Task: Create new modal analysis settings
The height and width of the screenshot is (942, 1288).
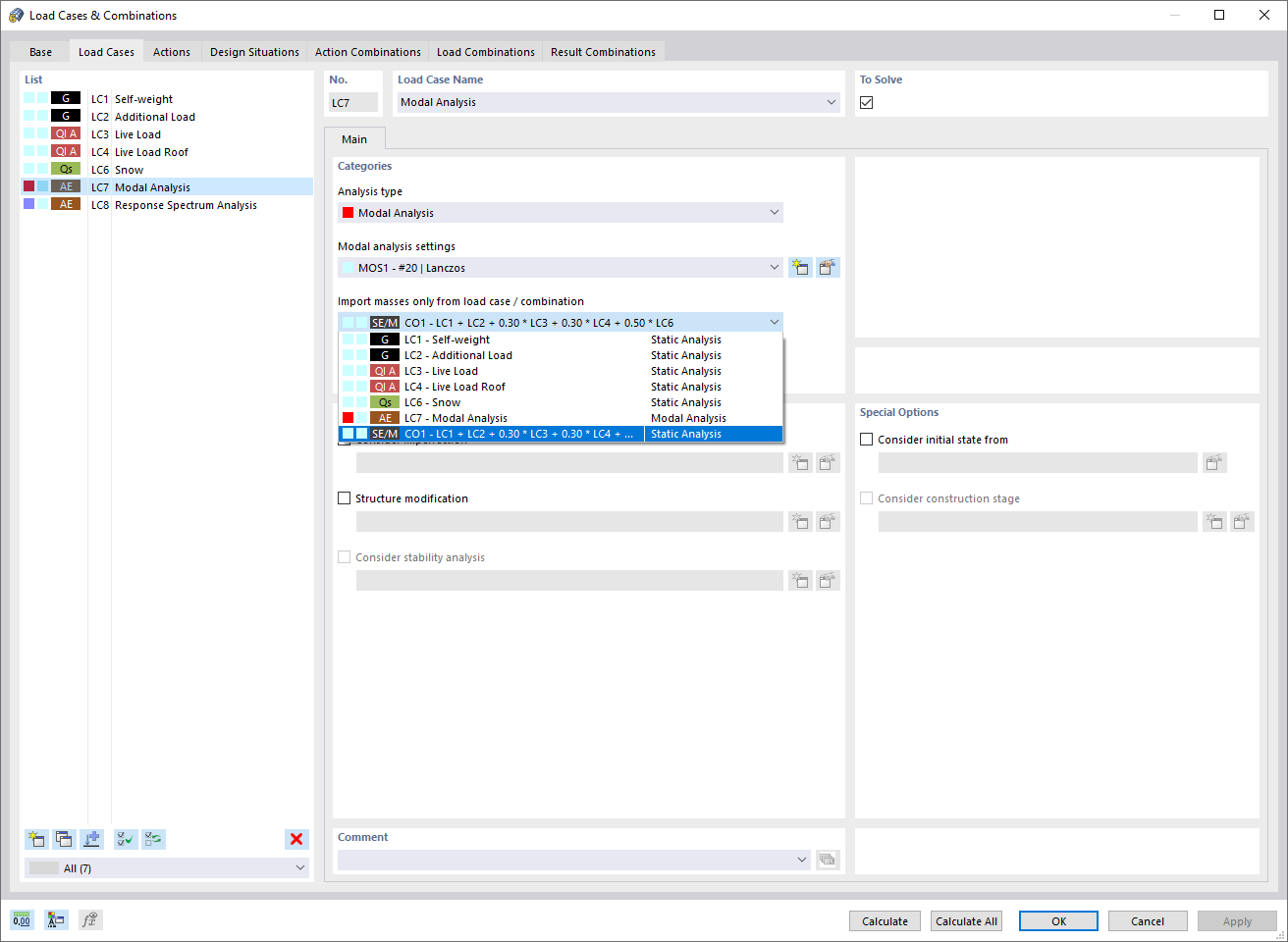Action: 800,267
